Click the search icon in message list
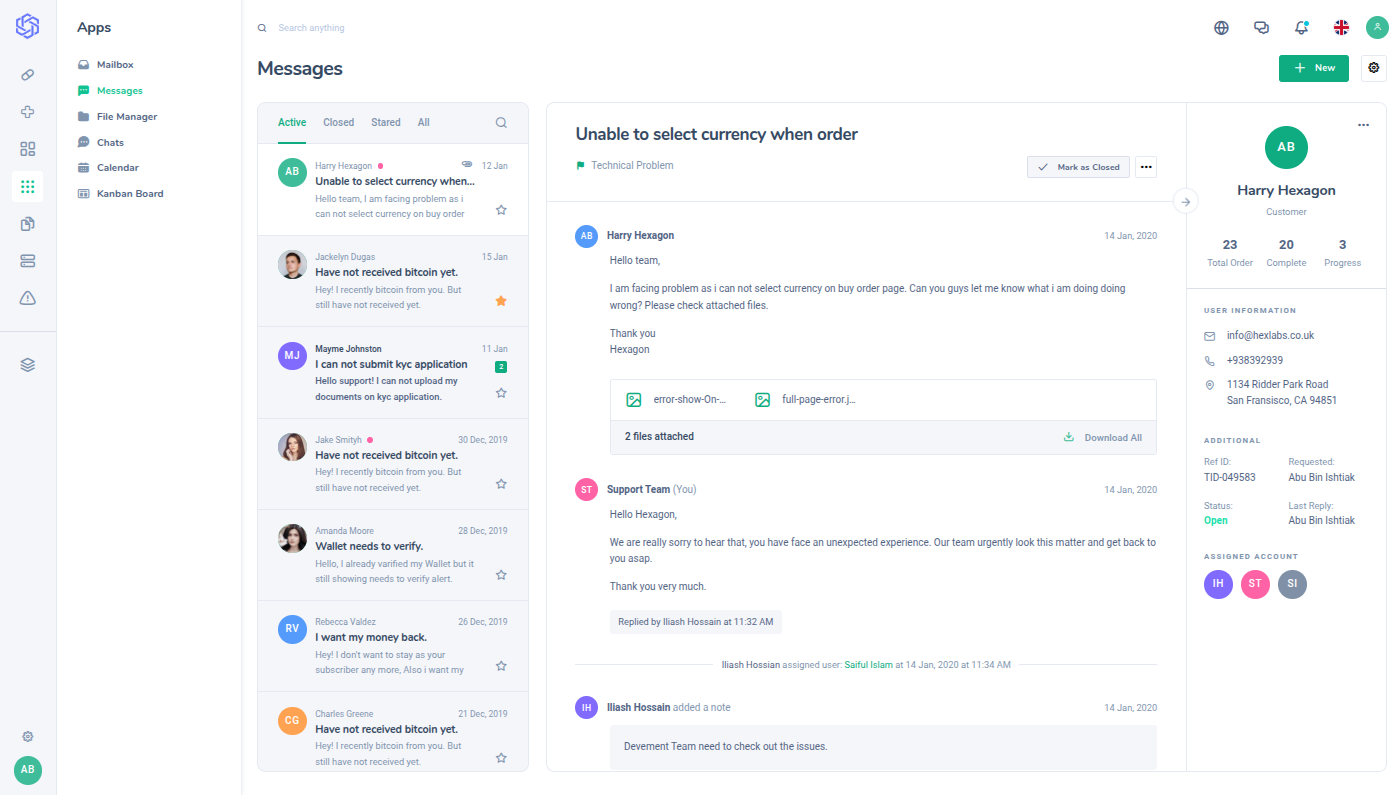 pyautogui.click(x=501, y=123)
